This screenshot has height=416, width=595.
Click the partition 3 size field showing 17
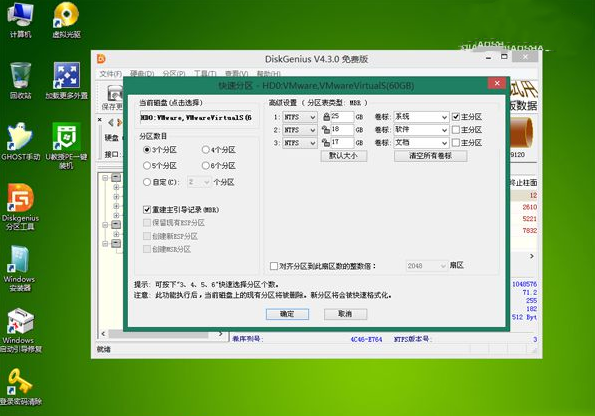tap(342, 143)
